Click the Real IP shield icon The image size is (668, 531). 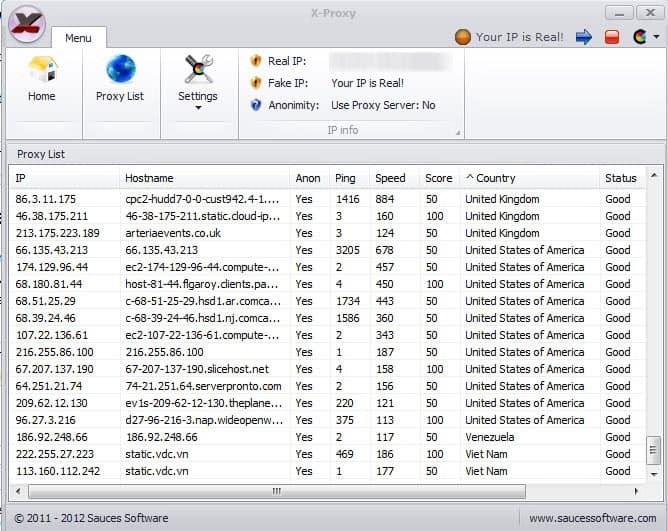pos(256,61)
